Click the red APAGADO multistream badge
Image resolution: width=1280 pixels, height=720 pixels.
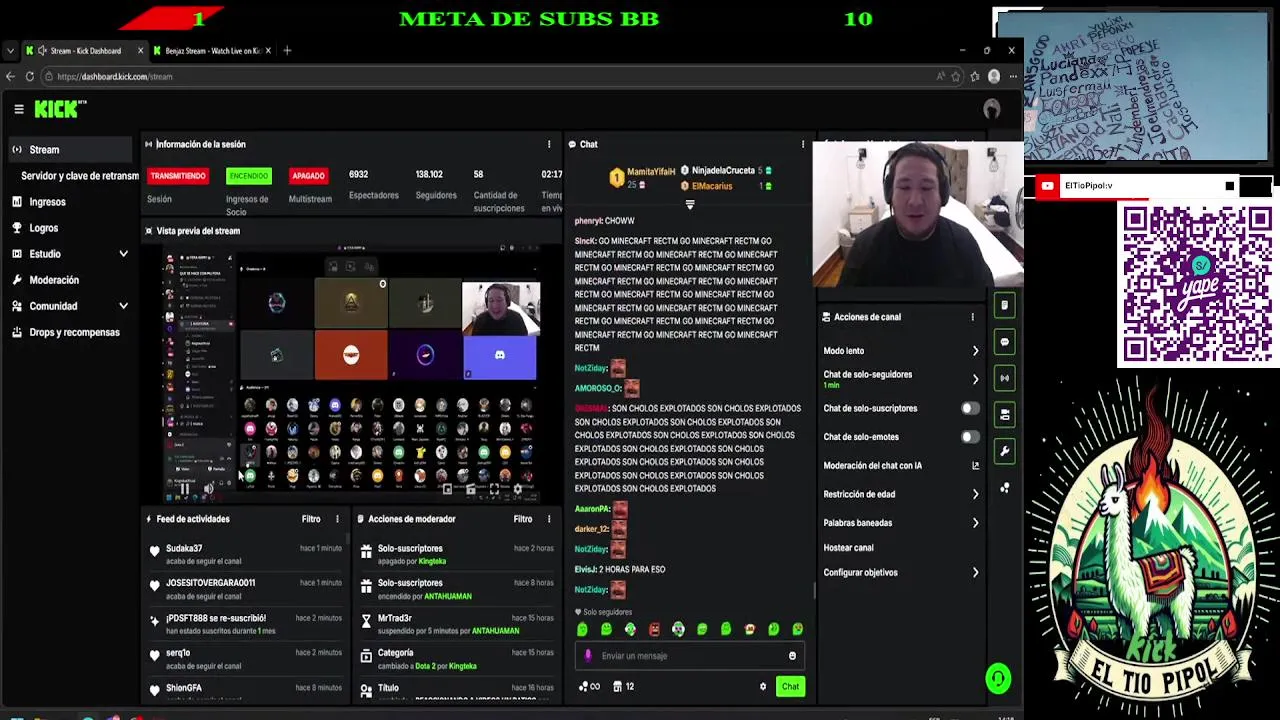tap(308, 176)
